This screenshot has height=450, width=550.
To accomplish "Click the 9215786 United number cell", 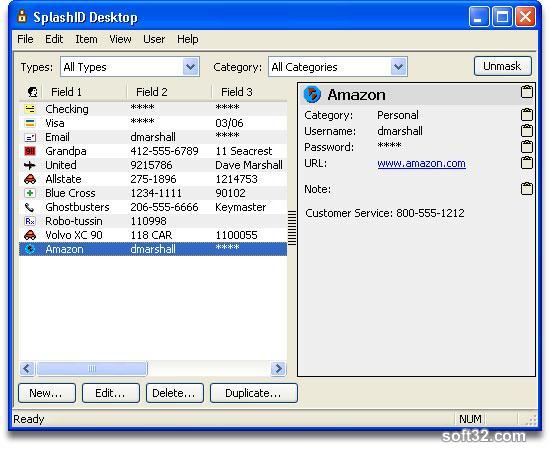I will tap(151, 165).
